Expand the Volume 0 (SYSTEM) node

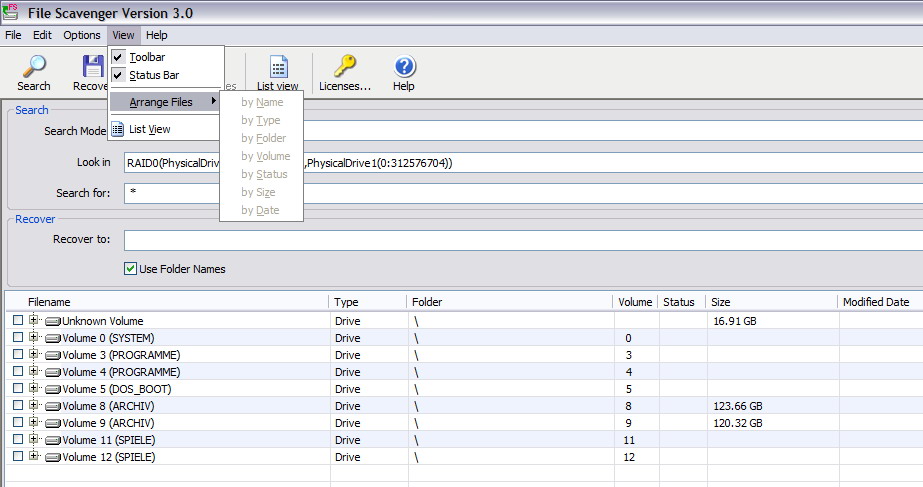coord(34,337)
